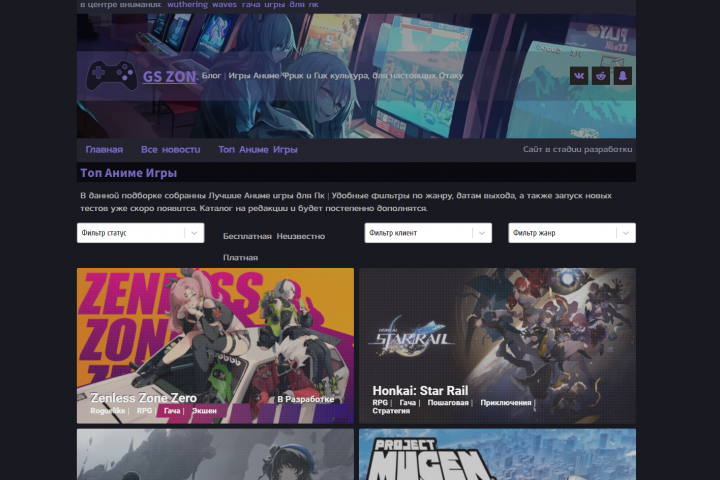Open Топ Аниме Игры menu item
The width and height of the screenshot is (720, 480).
coord(258,149)
